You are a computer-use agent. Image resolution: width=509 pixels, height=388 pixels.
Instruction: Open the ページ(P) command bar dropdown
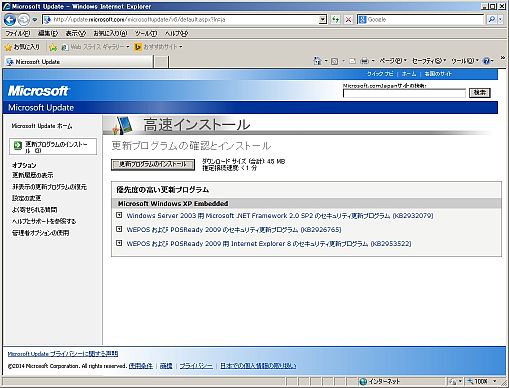(393, 61)
